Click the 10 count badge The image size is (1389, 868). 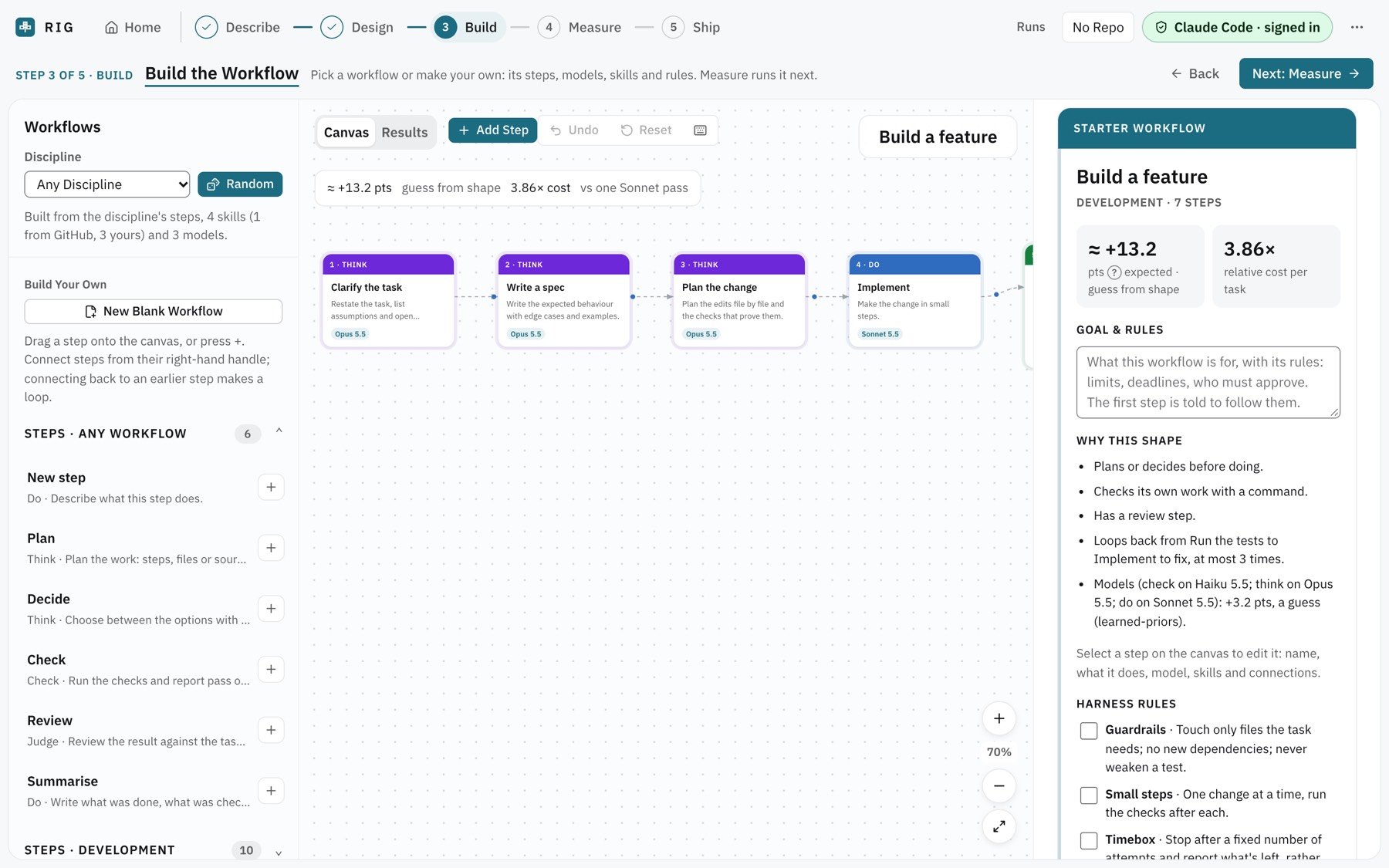(246, 850)
